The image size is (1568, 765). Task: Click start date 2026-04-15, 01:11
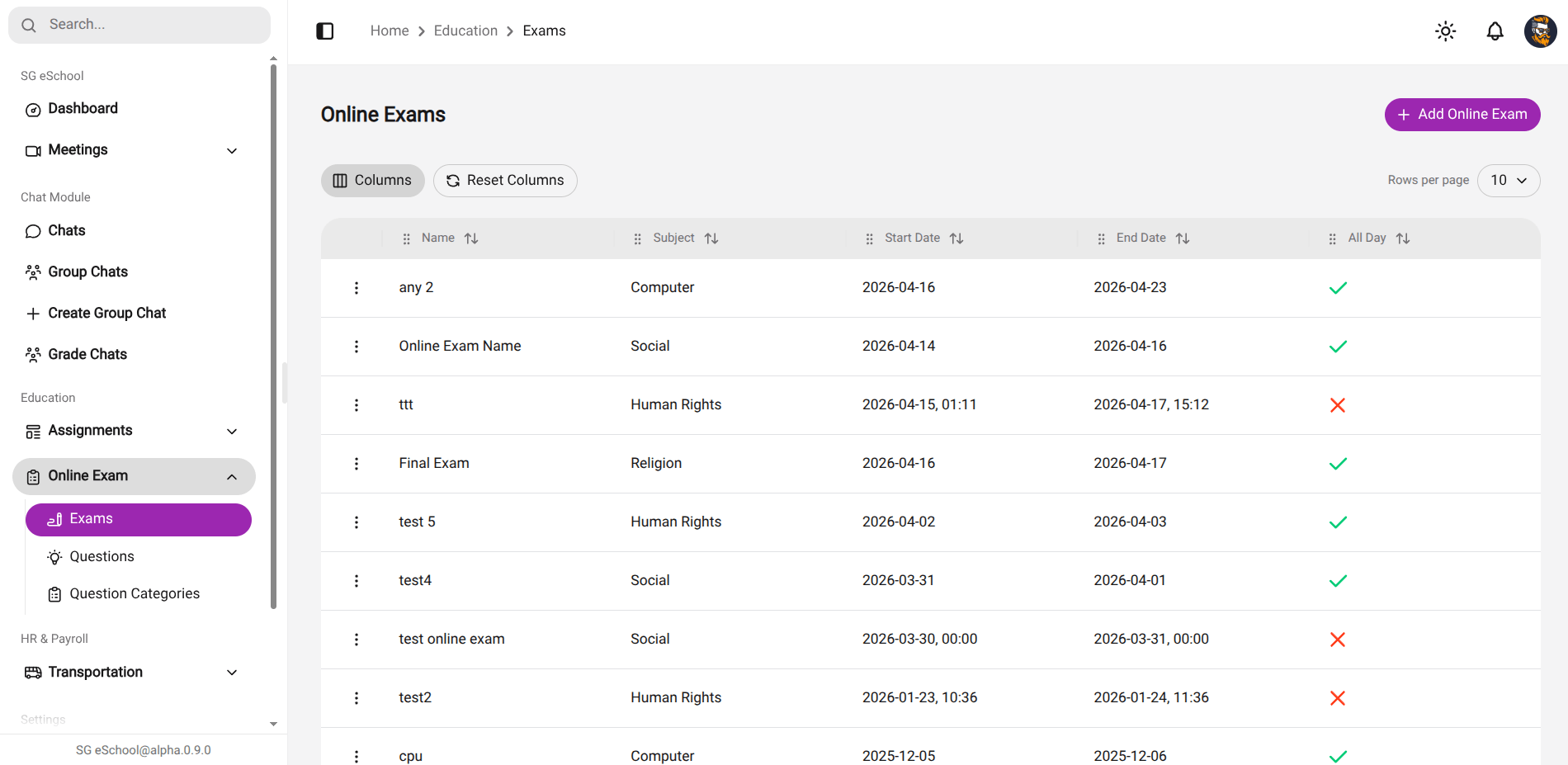pyautogui.click(x=919, y=405)
